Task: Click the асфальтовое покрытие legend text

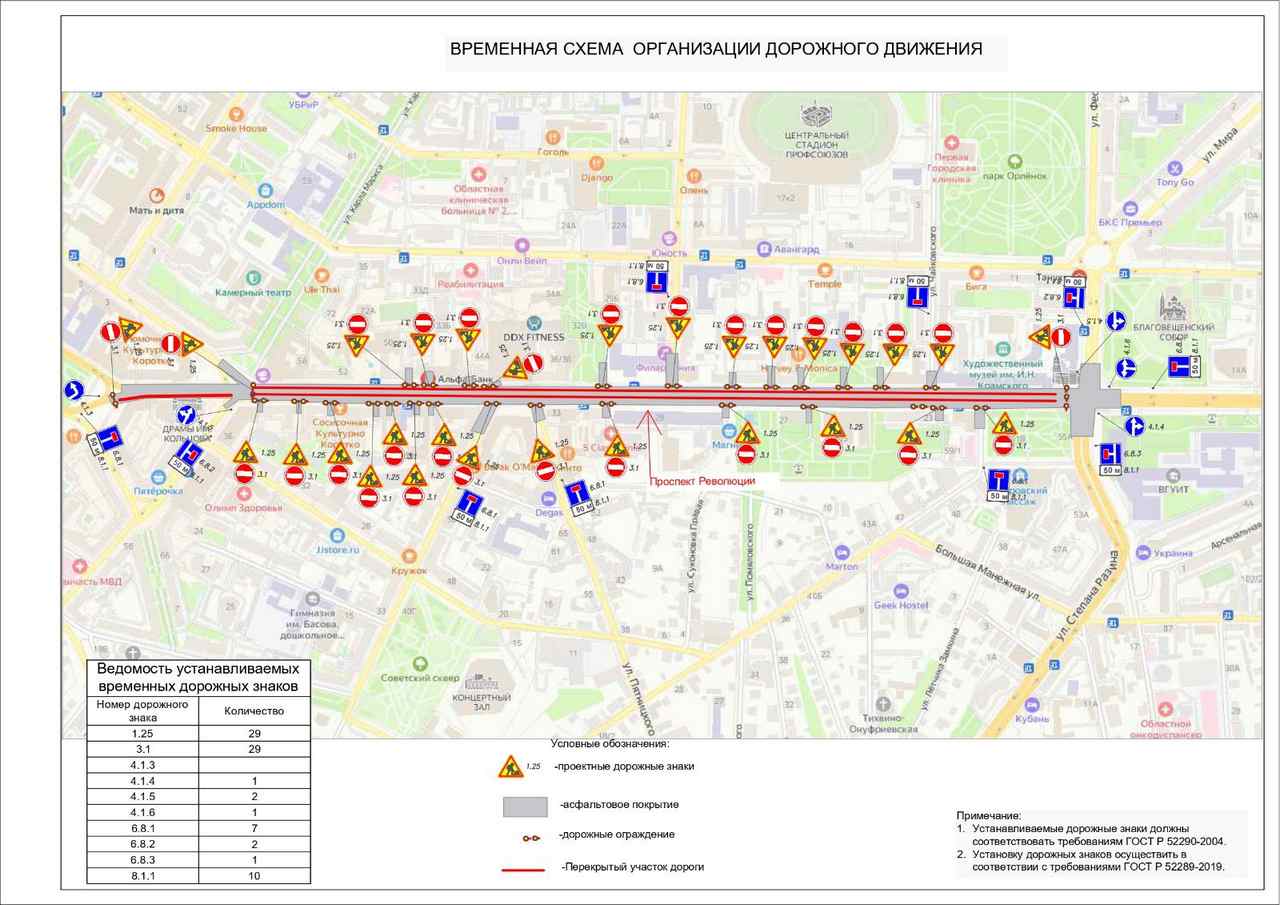Action: (x=620, y=804)
